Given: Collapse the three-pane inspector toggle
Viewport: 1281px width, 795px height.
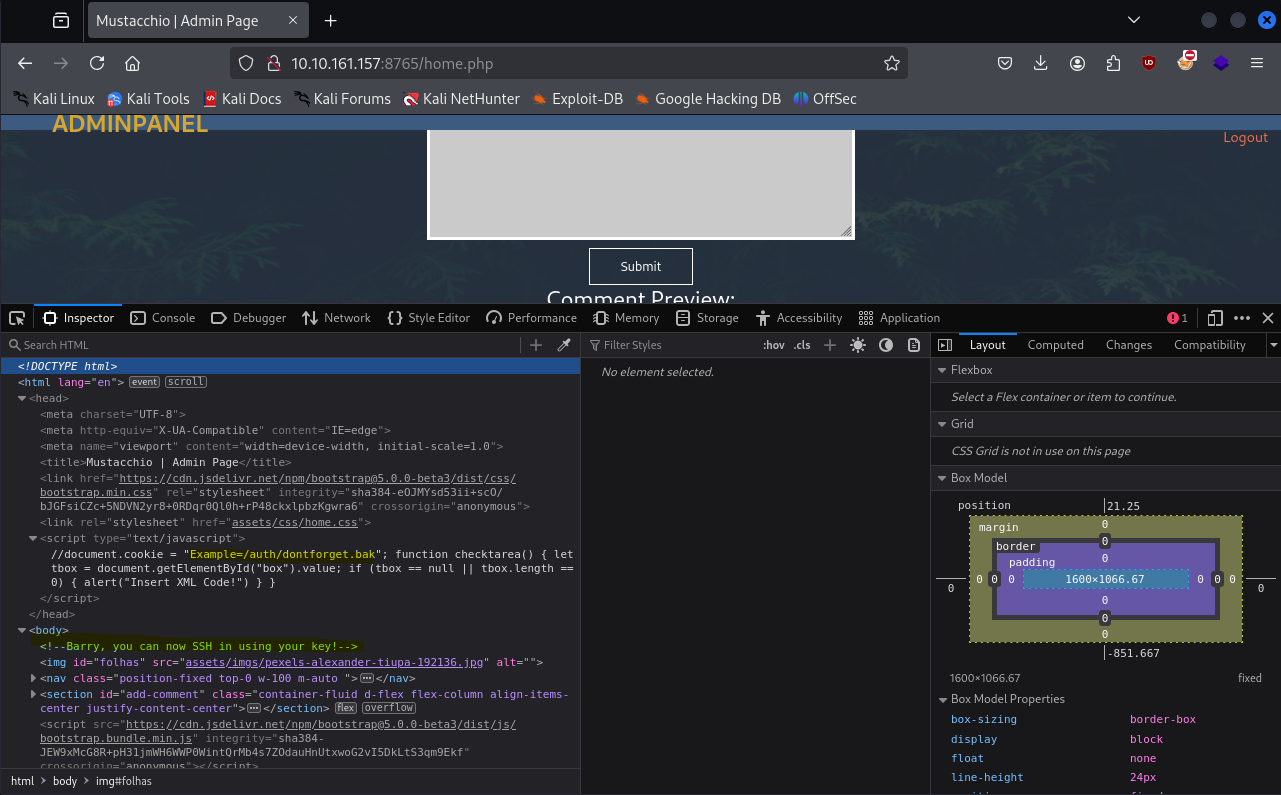Looking at the screenshot, I should [x=945, y=345].
